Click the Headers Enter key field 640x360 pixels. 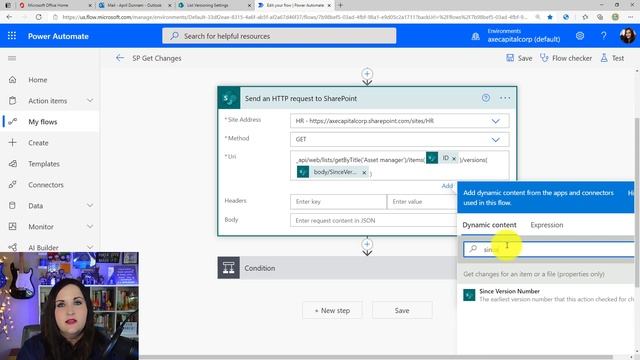point(338,202)
